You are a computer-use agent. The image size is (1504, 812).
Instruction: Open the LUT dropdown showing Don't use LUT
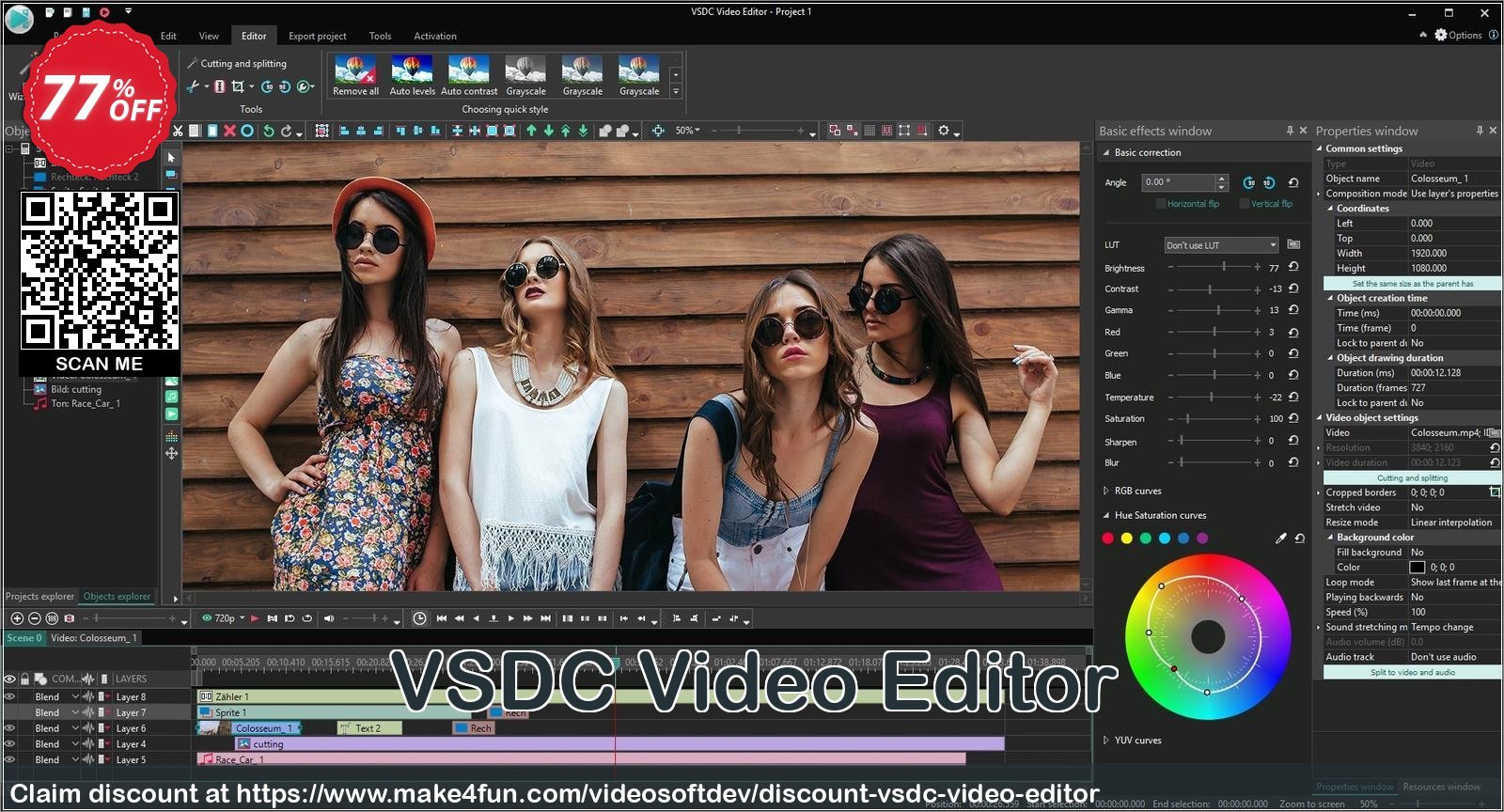(1221, 245)
